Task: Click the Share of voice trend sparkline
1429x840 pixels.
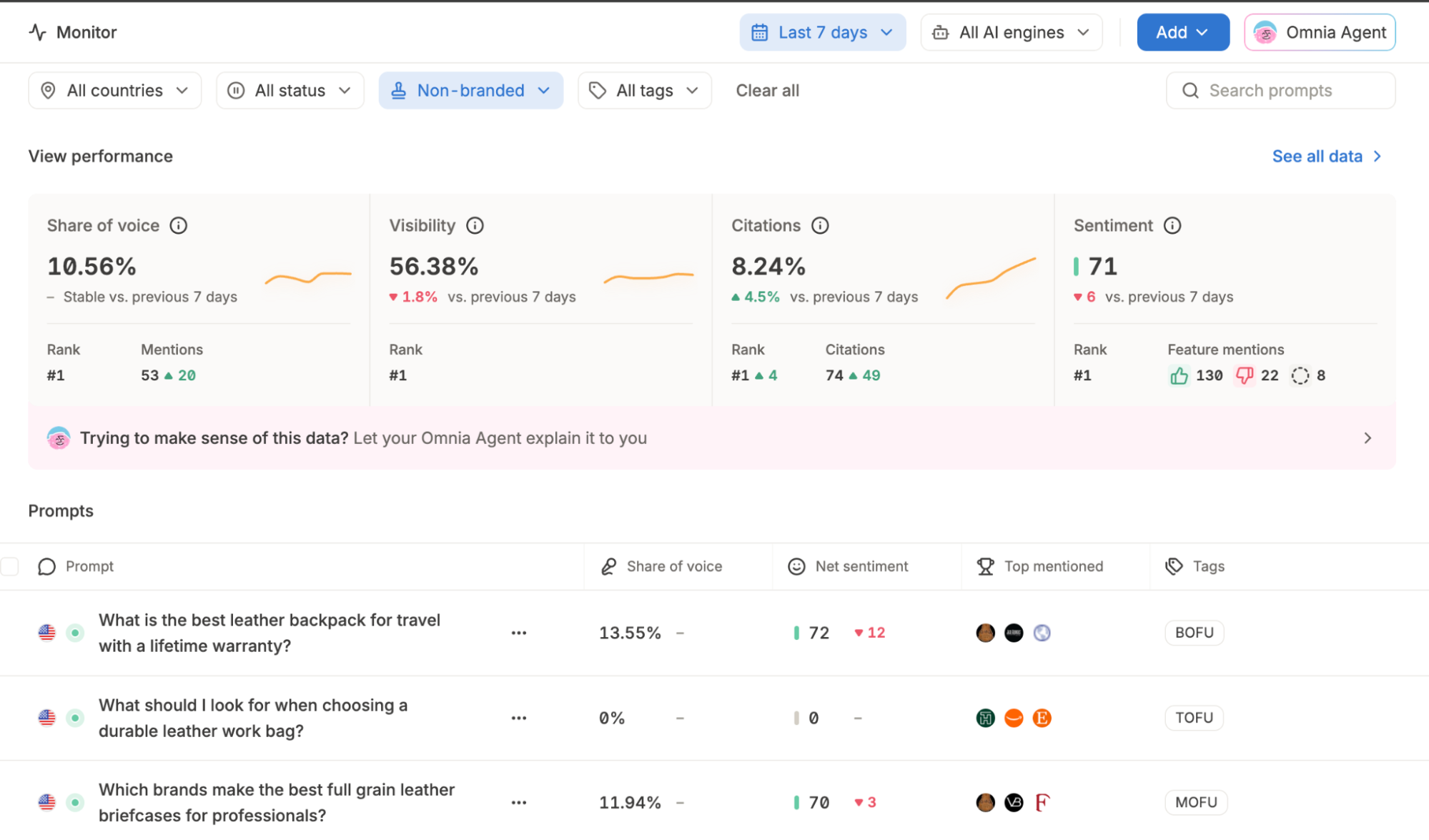Action: pyautogui.click(x=308, y=277)
